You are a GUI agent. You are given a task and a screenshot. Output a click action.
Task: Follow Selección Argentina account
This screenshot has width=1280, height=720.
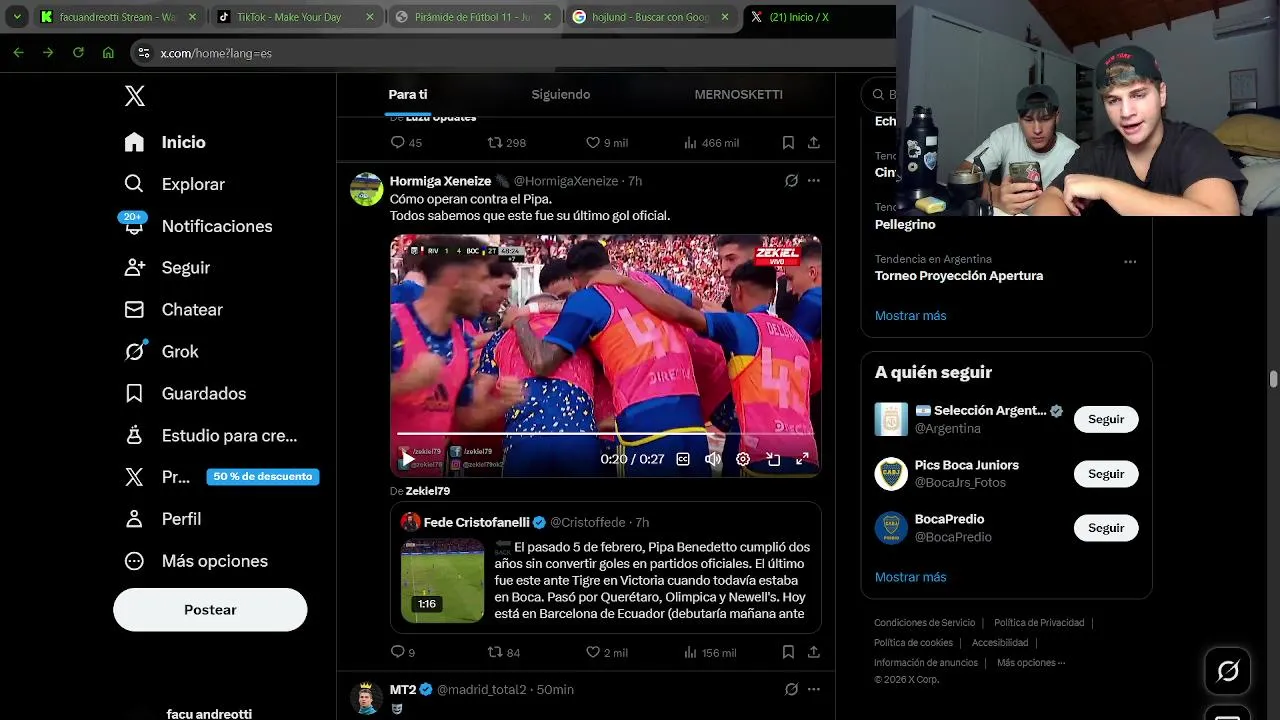(x=1106, y=419)
